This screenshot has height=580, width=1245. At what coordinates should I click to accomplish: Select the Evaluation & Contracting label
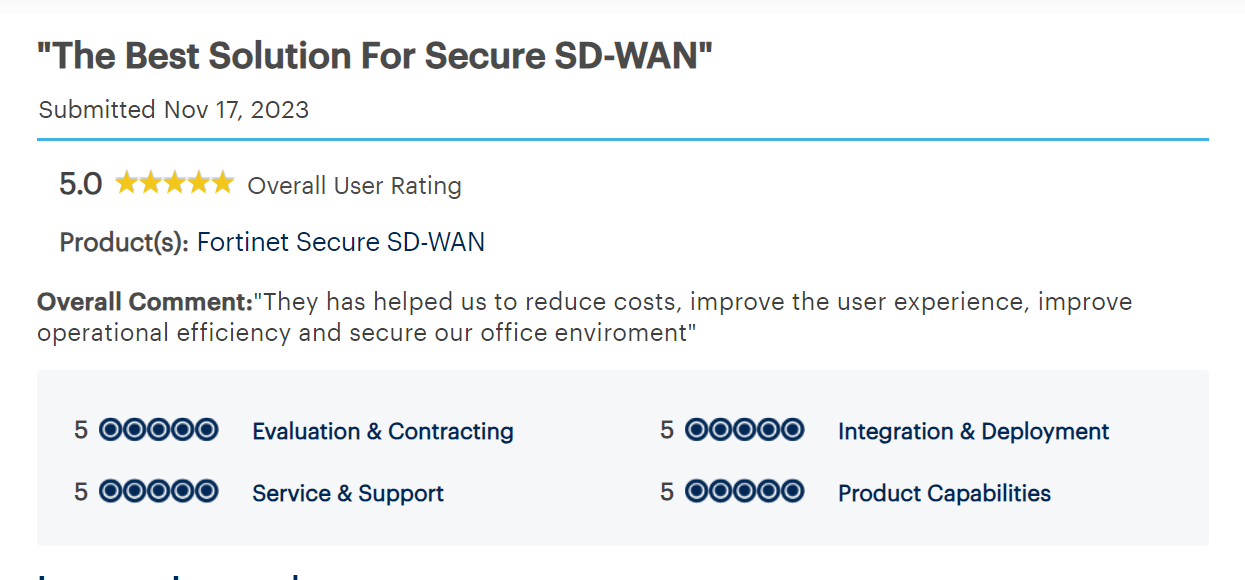pos(382,432)
